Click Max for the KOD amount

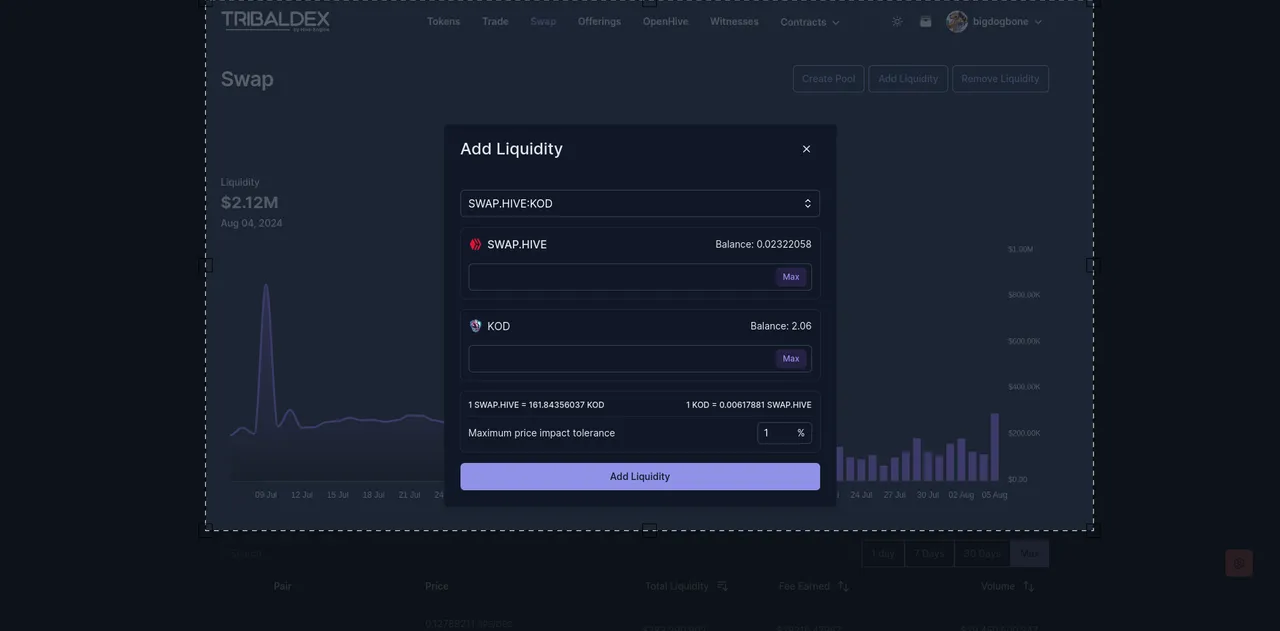[791, 359]
